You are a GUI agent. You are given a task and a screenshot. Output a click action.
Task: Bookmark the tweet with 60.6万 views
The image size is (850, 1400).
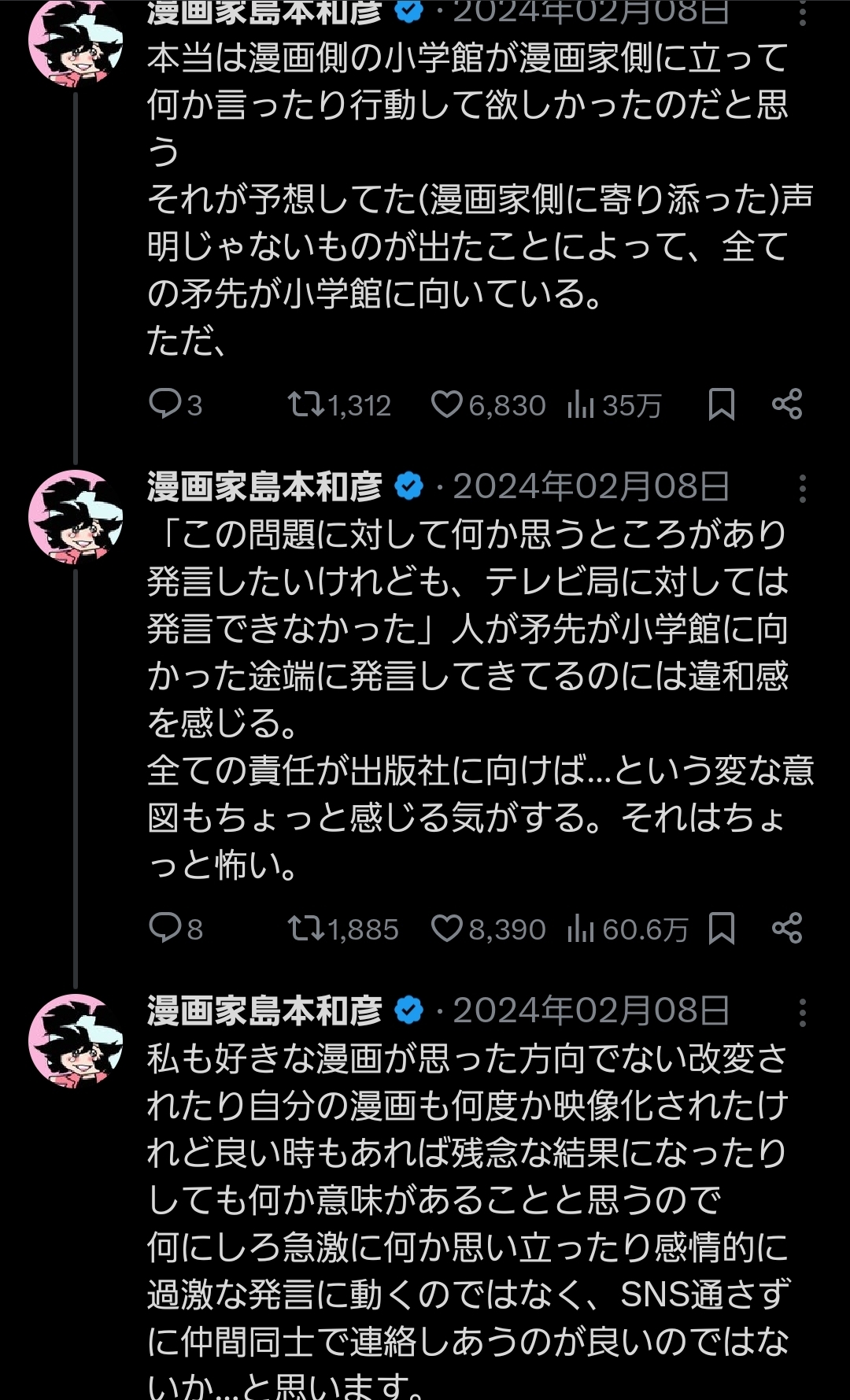(x=721, y=929)
